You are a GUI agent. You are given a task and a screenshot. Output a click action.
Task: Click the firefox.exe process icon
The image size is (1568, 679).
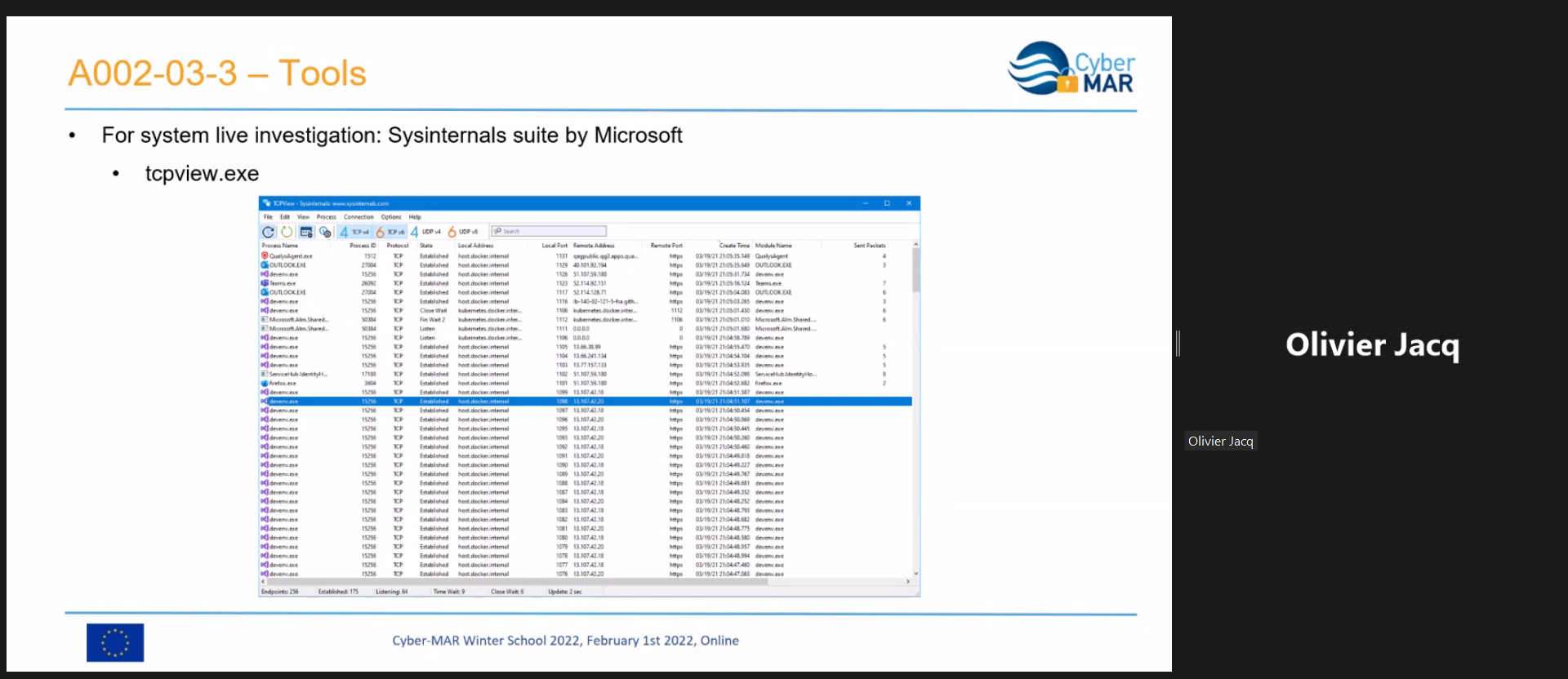[265, 384]
